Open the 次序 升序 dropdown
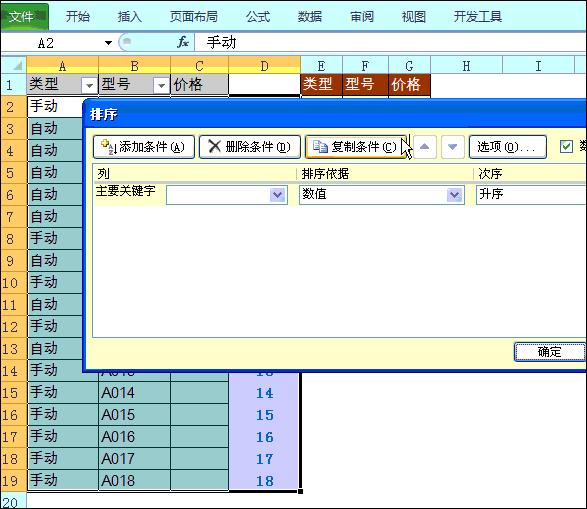The width and height of the screenshot is (587, 509). (531, 195)
